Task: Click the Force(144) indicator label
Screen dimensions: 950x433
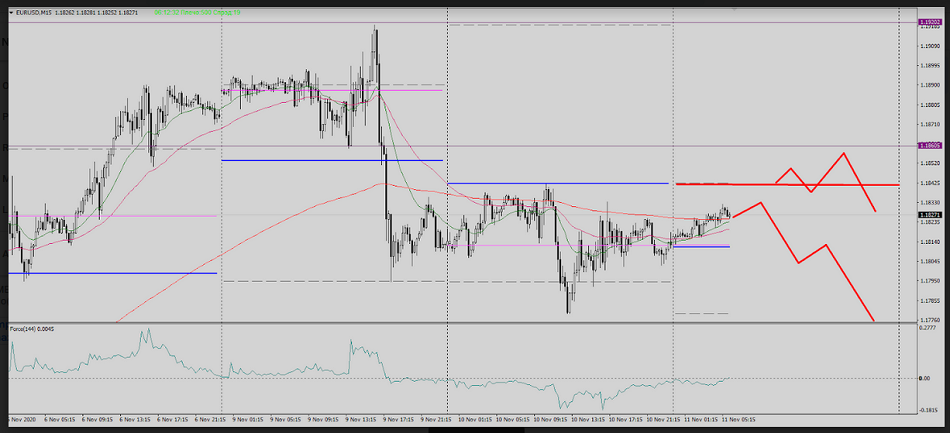Action: [x=31, y=328]
